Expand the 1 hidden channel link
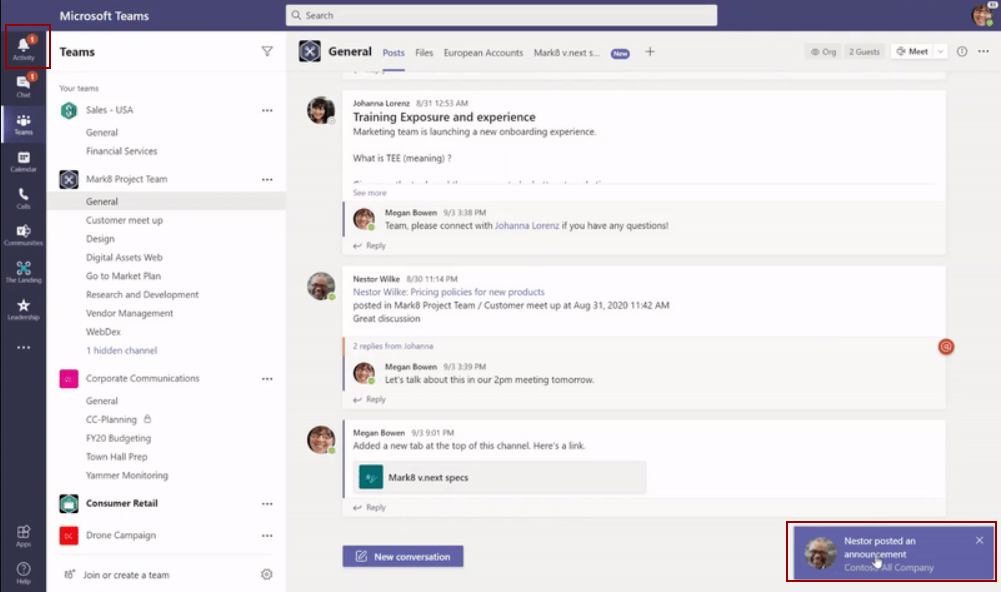This screenshot has height=592, width=1001. point(121,351)
